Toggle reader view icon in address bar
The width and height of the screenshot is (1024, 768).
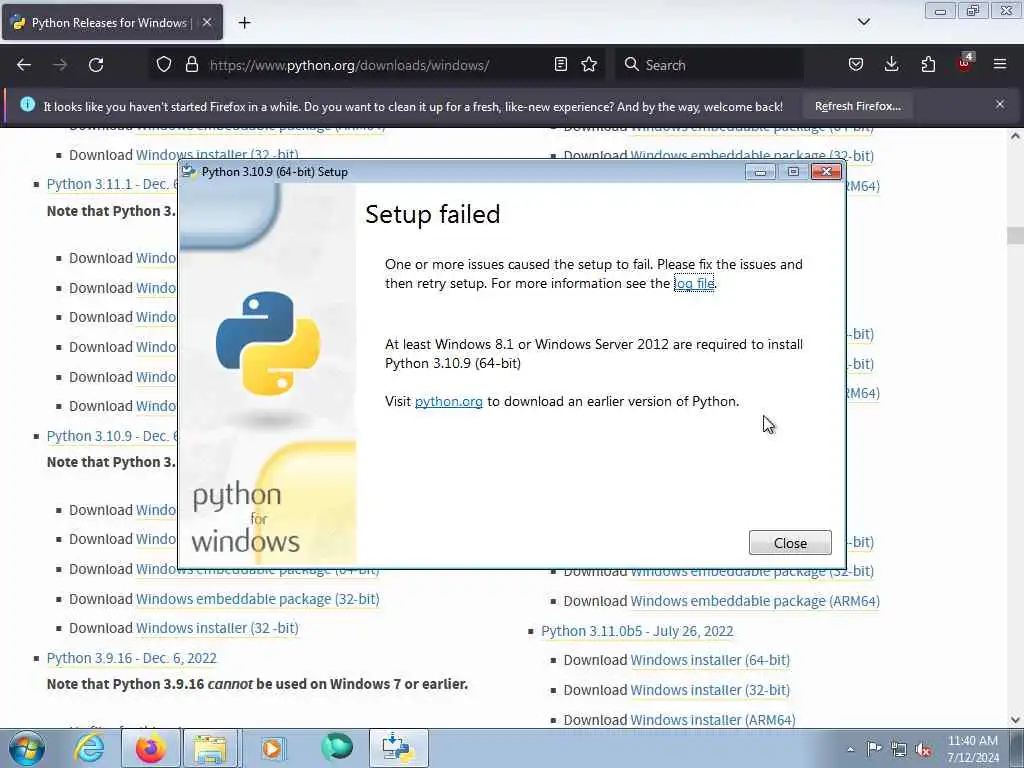[x=560, y=64]
